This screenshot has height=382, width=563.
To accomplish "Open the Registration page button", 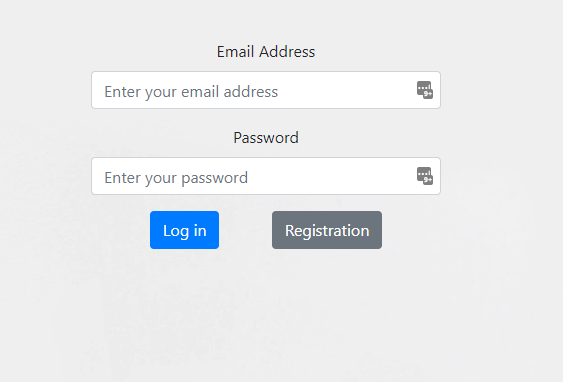I will pyautogui.click(x=327, y=230).
